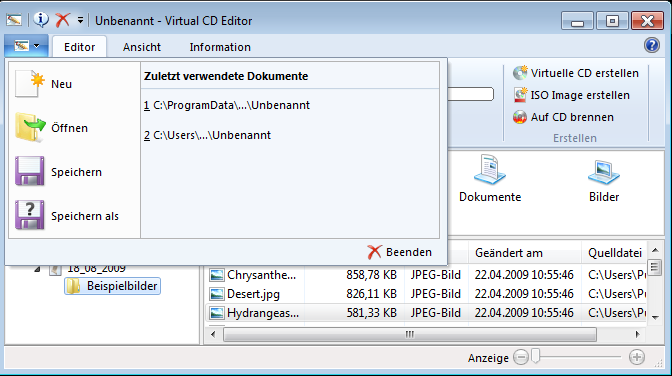Click size cell 826,11 KB

tap(372, 294)
